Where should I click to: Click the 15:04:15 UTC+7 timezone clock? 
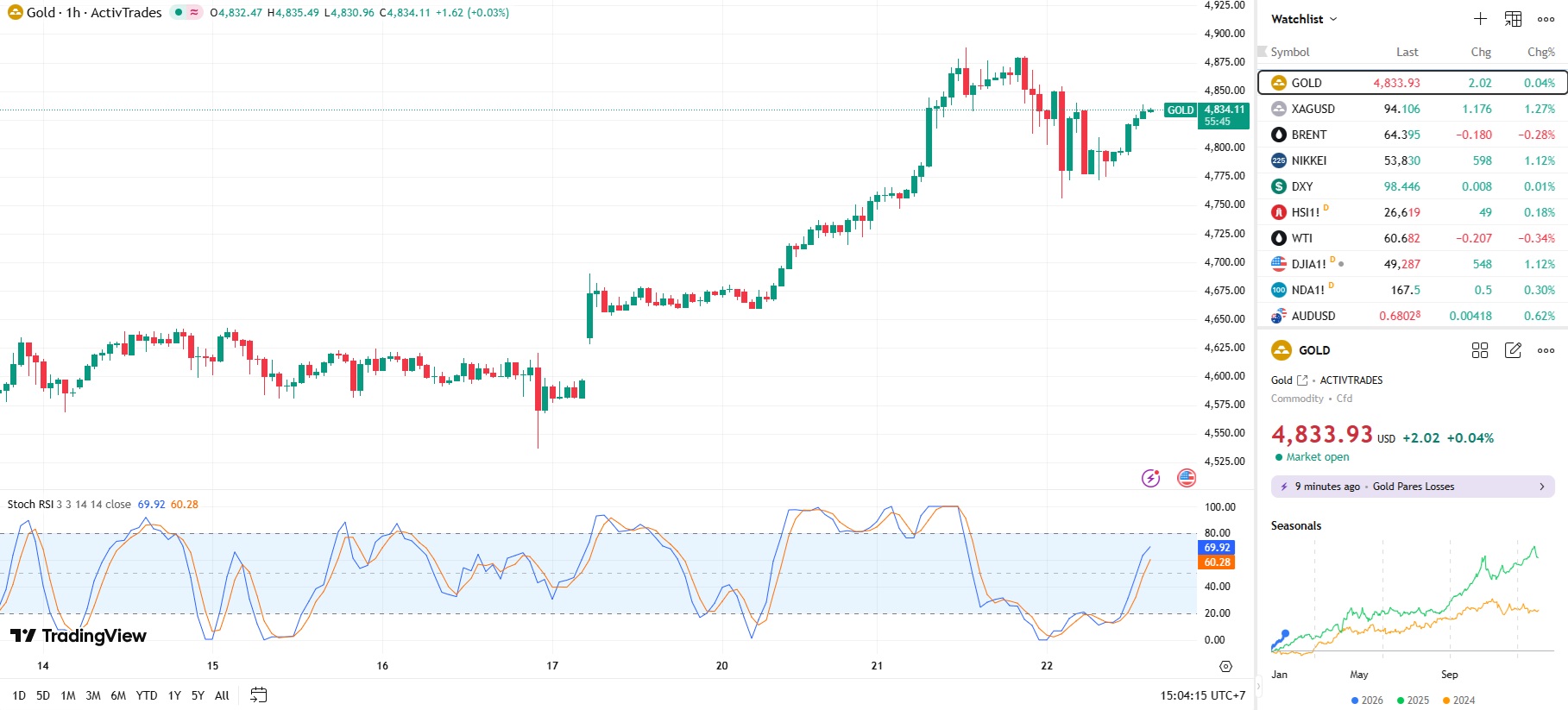click(x=1202, y=695)
